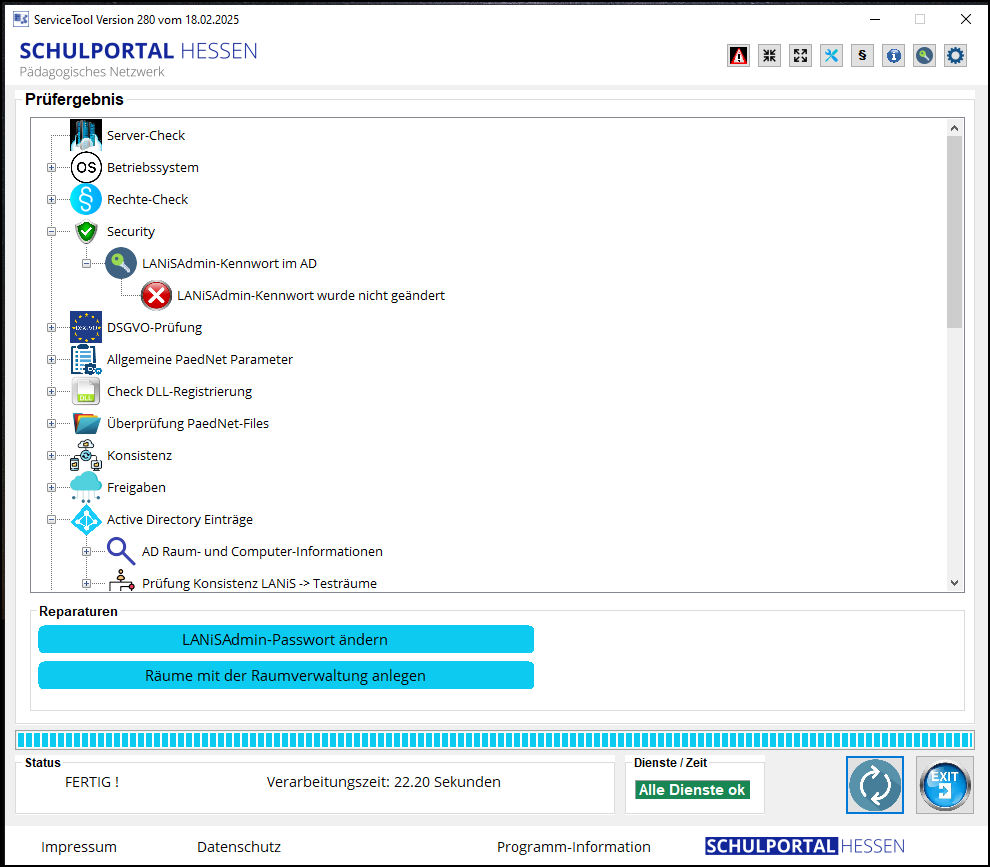This screenshot has width=990, height=867.
Task: Open the blue info icon in toolbar
Action: pyautogui.click(x=893, y=56)
